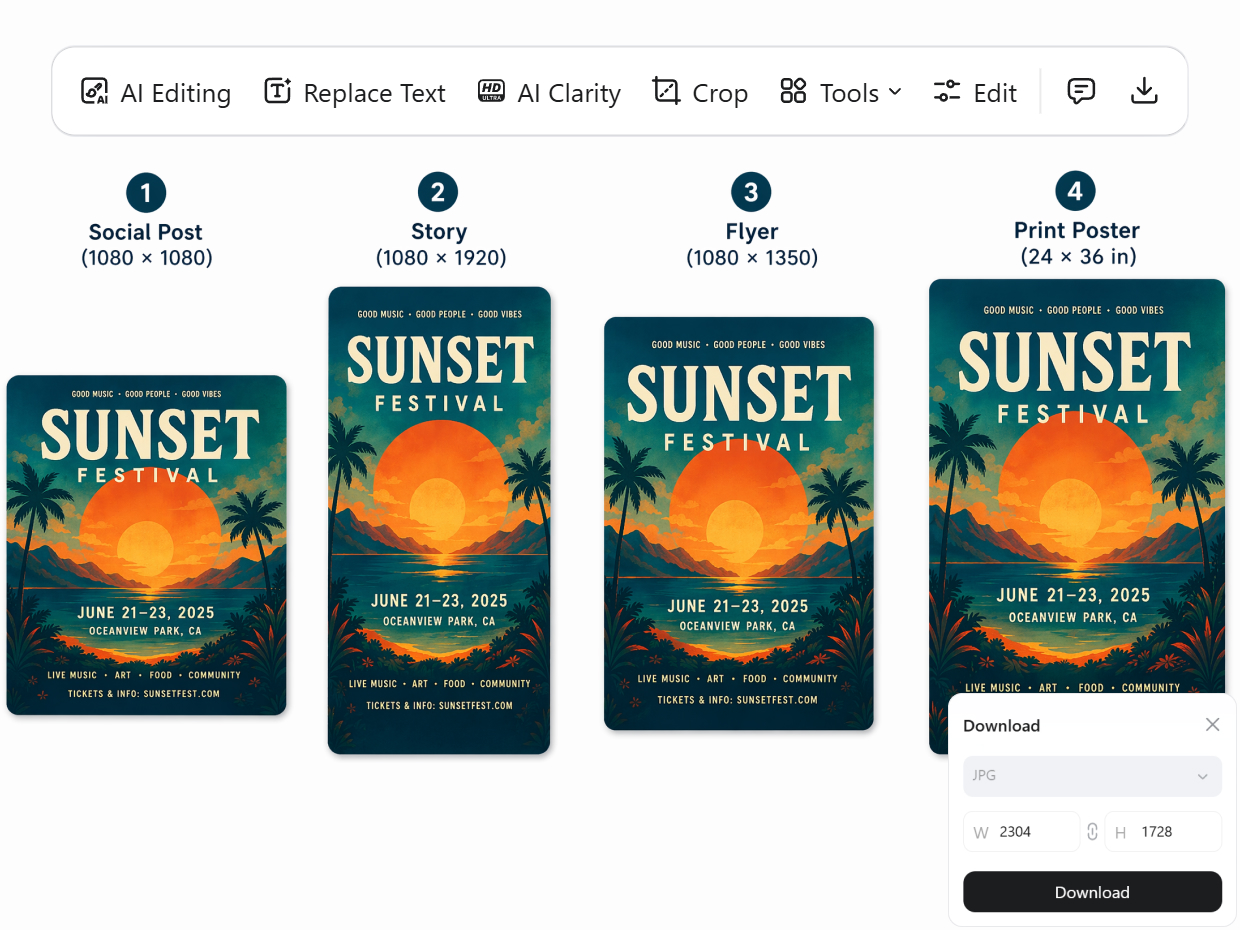Click the "(1080 × 1920)" size text
1240x930 pixels.
(x=441, y=258)
